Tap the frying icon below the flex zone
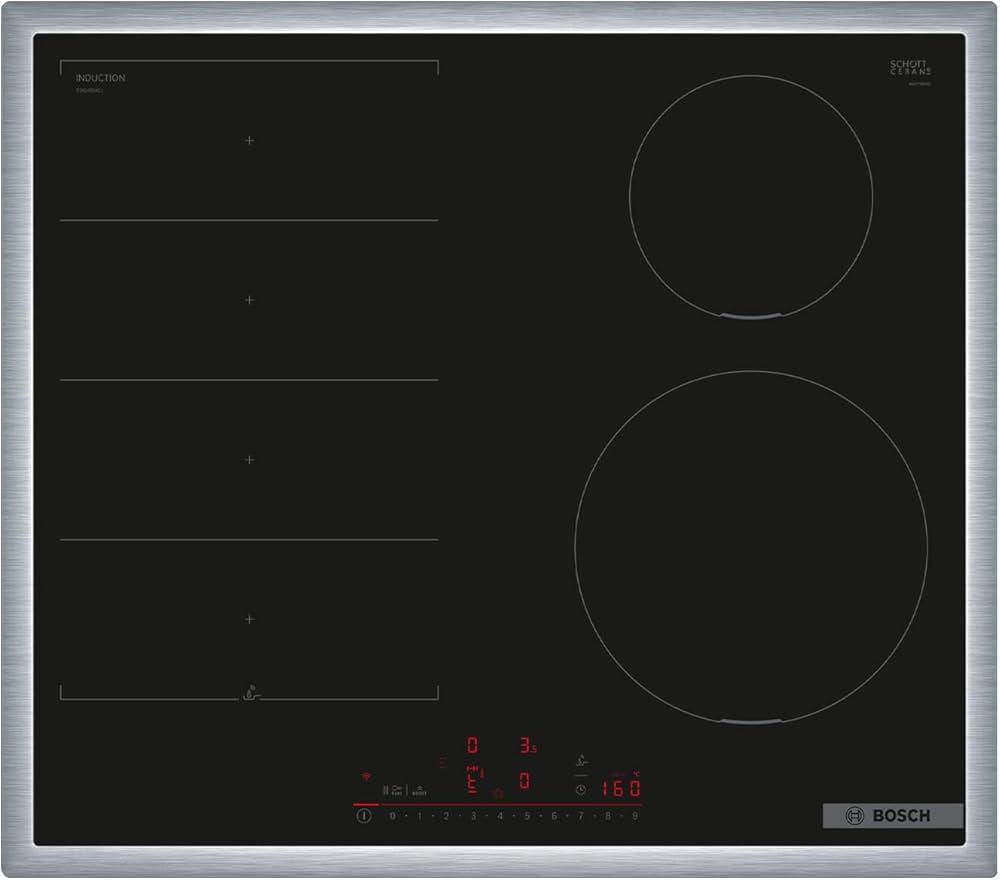Viewport: 1000px width, 880px height. pyautogui.click(x=249, y=688)
